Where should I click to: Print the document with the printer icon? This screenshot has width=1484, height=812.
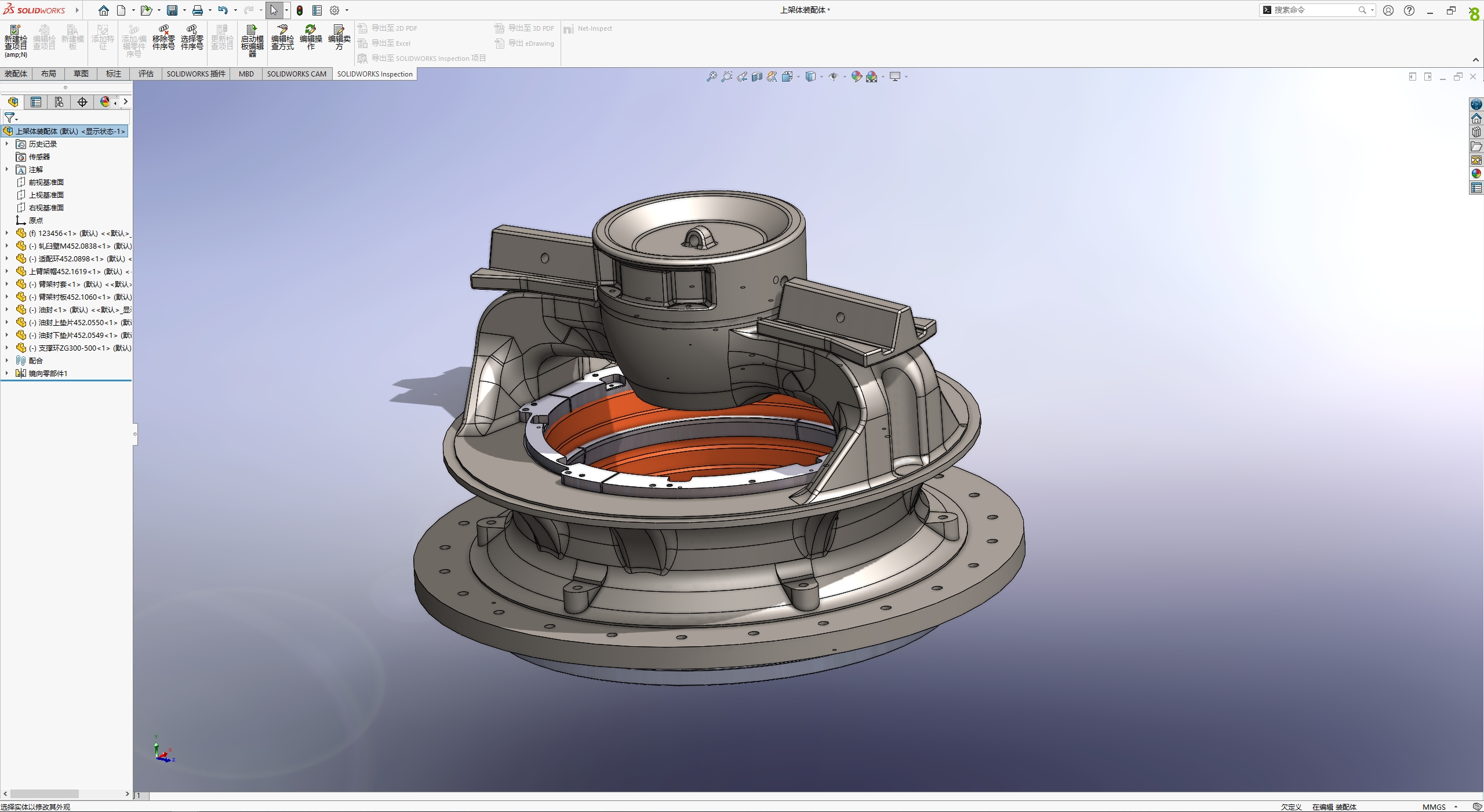coord(198,10)
